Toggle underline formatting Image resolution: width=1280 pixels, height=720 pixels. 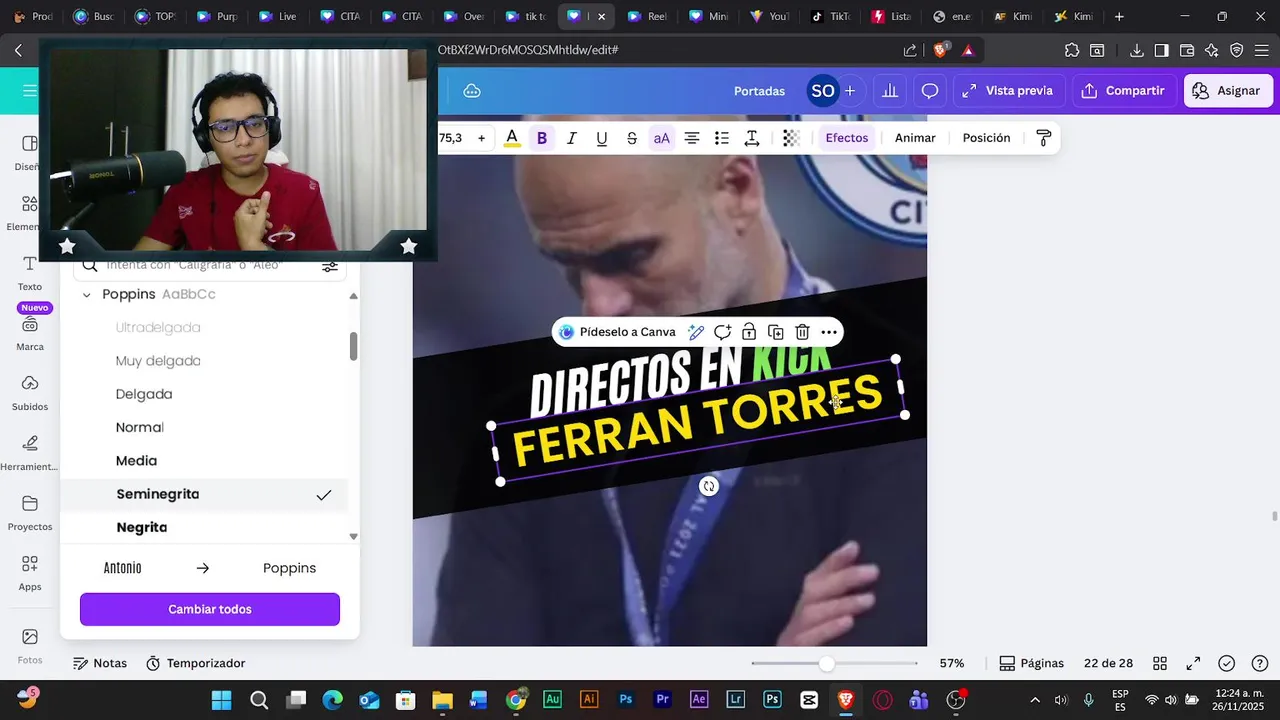pyautogui.click(x=602, y=138)
